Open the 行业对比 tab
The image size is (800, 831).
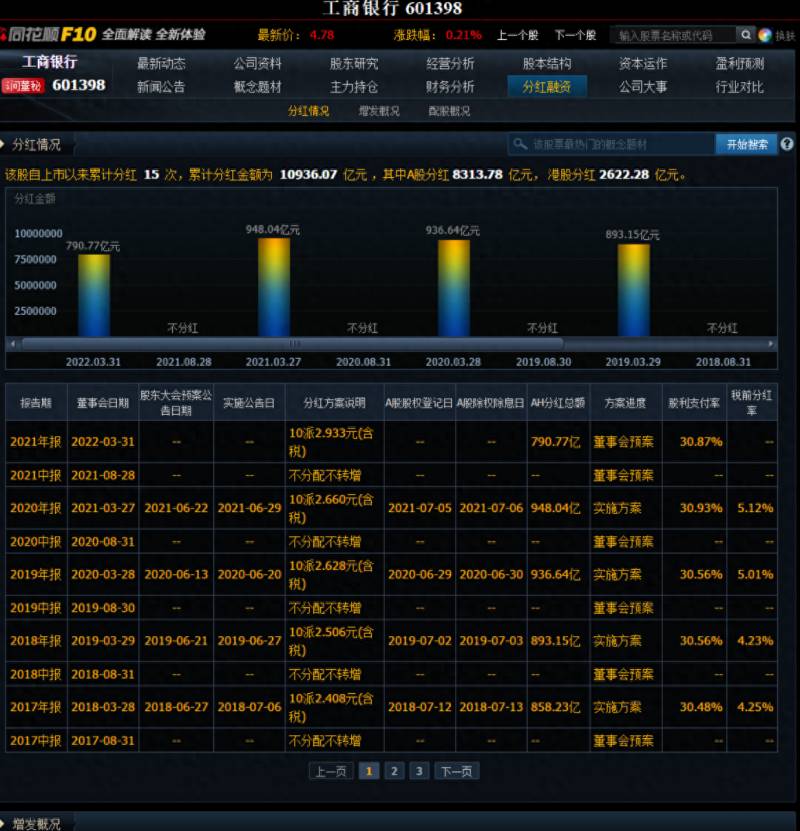(x=740, y=87)
